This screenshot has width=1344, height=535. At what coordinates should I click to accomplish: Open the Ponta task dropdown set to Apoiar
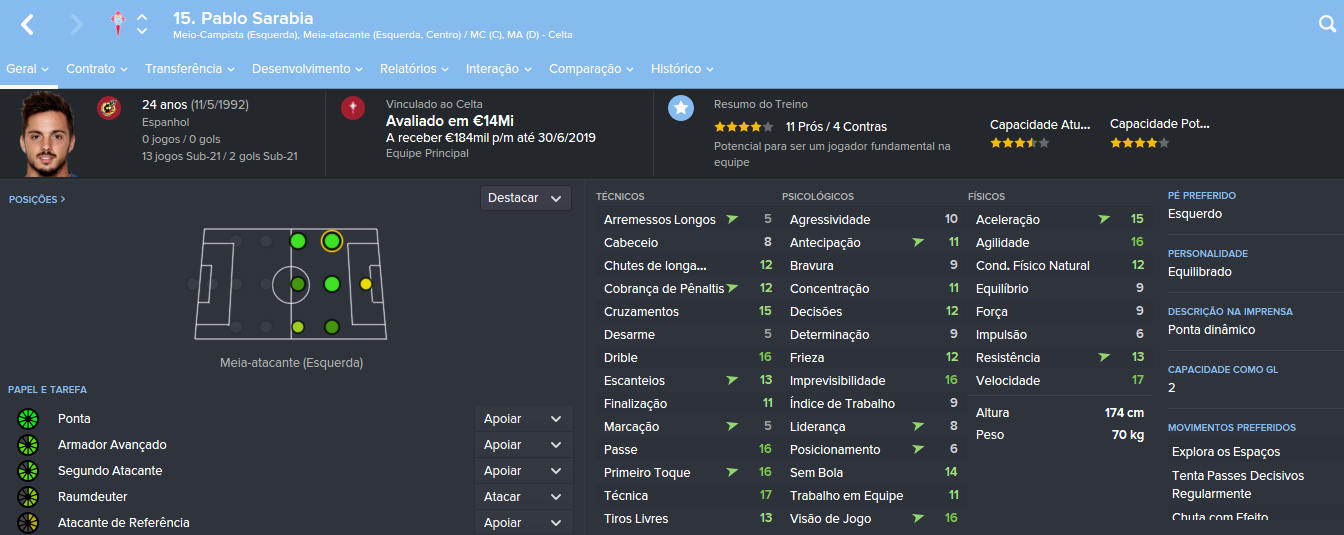click(523, 419)
